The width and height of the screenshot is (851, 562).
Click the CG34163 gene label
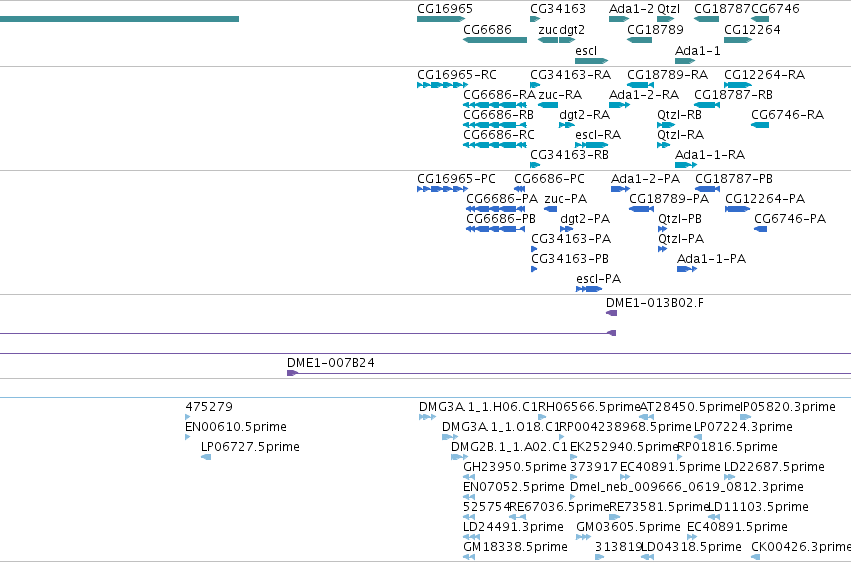tap(558, 9)
